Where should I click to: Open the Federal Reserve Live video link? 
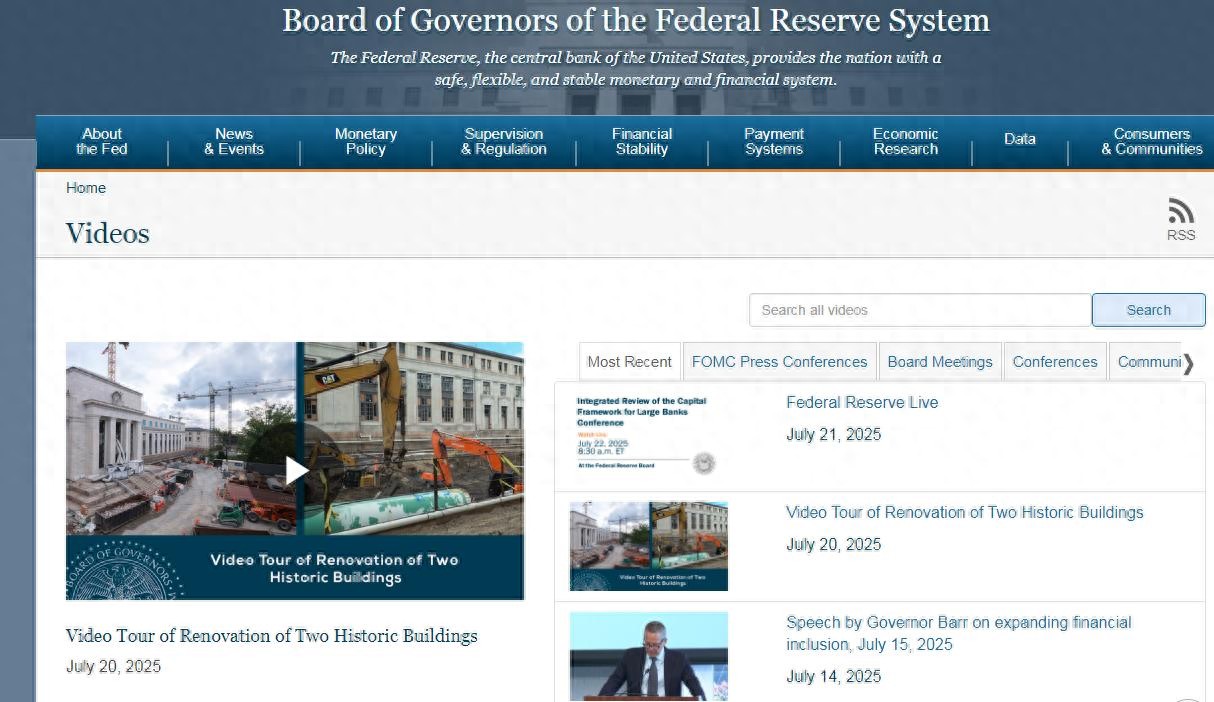click(x=862, y=402)
